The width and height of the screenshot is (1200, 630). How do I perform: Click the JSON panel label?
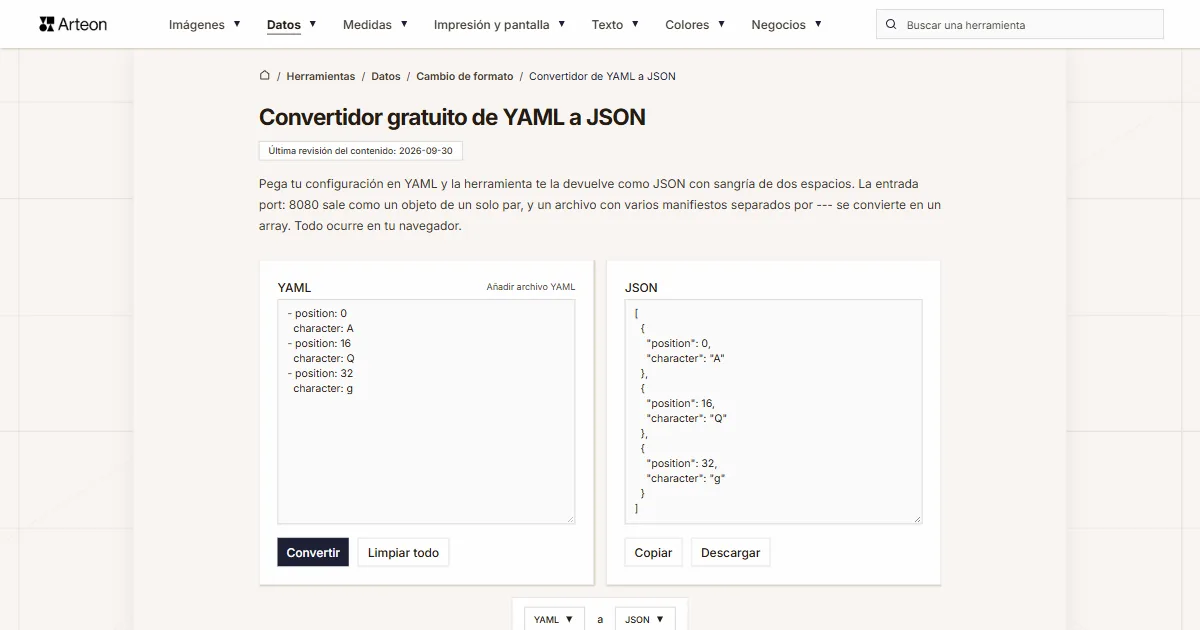(641, 287)
